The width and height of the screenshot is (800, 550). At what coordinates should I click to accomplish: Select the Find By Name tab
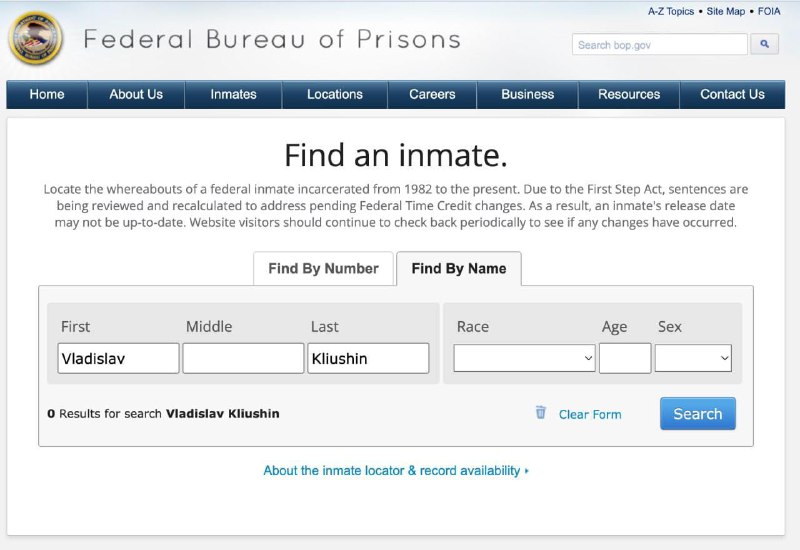coord(459,268)
